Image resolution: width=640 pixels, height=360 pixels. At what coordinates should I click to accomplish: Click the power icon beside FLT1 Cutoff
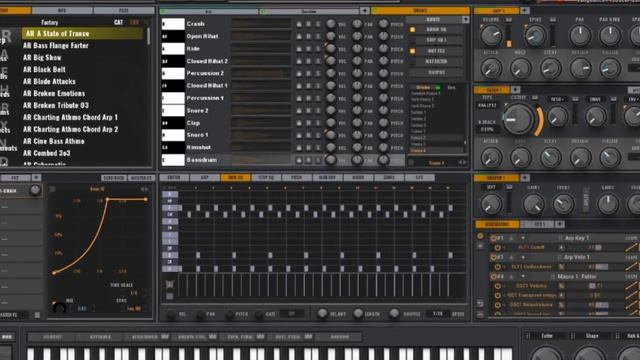tap(498, 247)
